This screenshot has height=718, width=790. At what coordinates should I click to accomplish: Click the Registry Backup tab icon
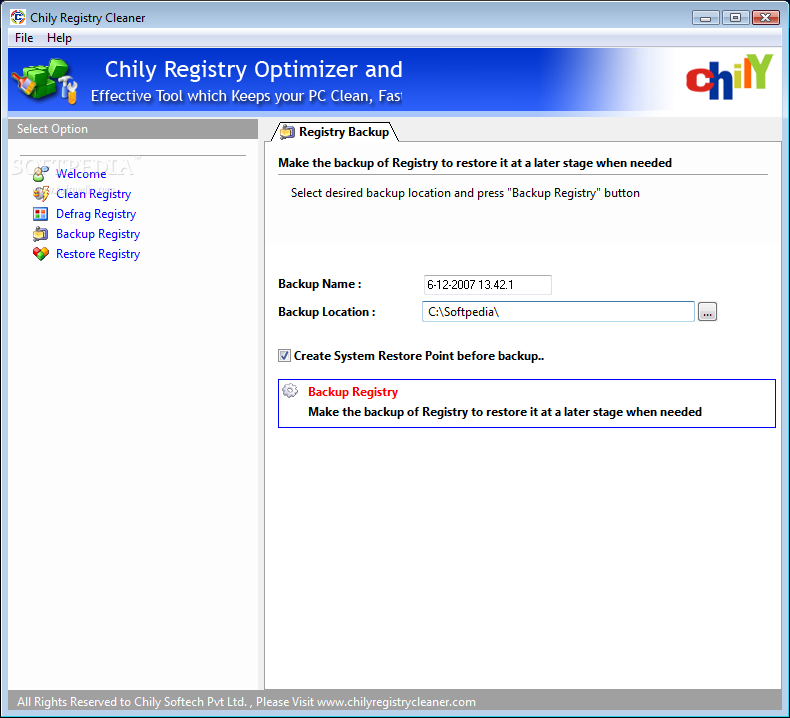click(x=287, y=132)
